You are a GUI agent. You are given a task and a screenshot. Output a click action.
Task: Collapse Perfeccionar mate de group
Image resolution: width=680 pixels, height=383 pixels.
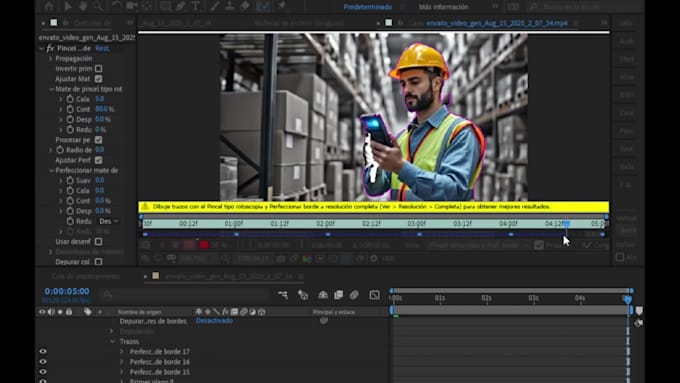click(51, 170)
